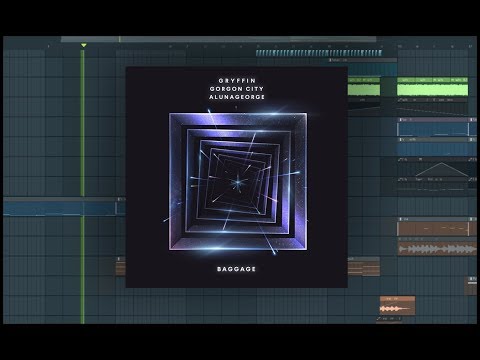Click the BAGGAGE title text on the cover
The width and height of the screenshot is (480, 360).
coord(236,269)
